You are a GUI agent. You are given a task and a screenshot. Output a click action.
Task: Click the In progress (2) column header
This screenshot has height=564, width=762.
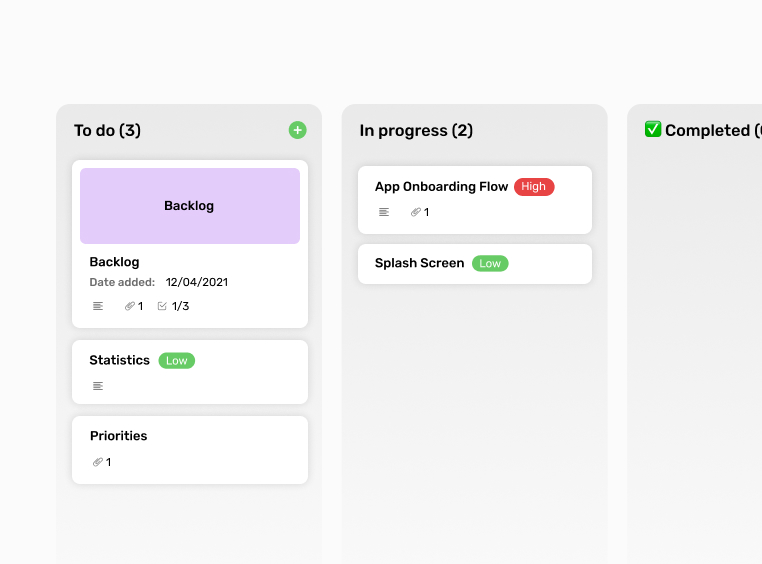pos(416,131)
